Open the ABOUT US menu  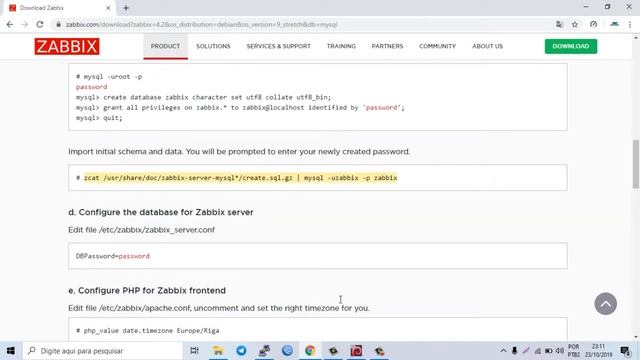[487, 46]
